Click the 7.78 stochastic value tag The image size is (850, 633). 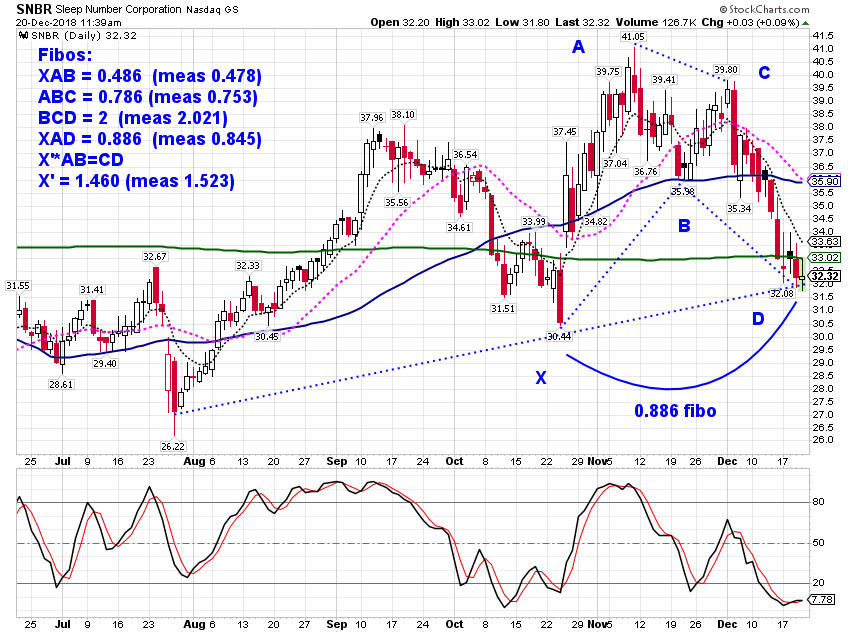point(823,599)
